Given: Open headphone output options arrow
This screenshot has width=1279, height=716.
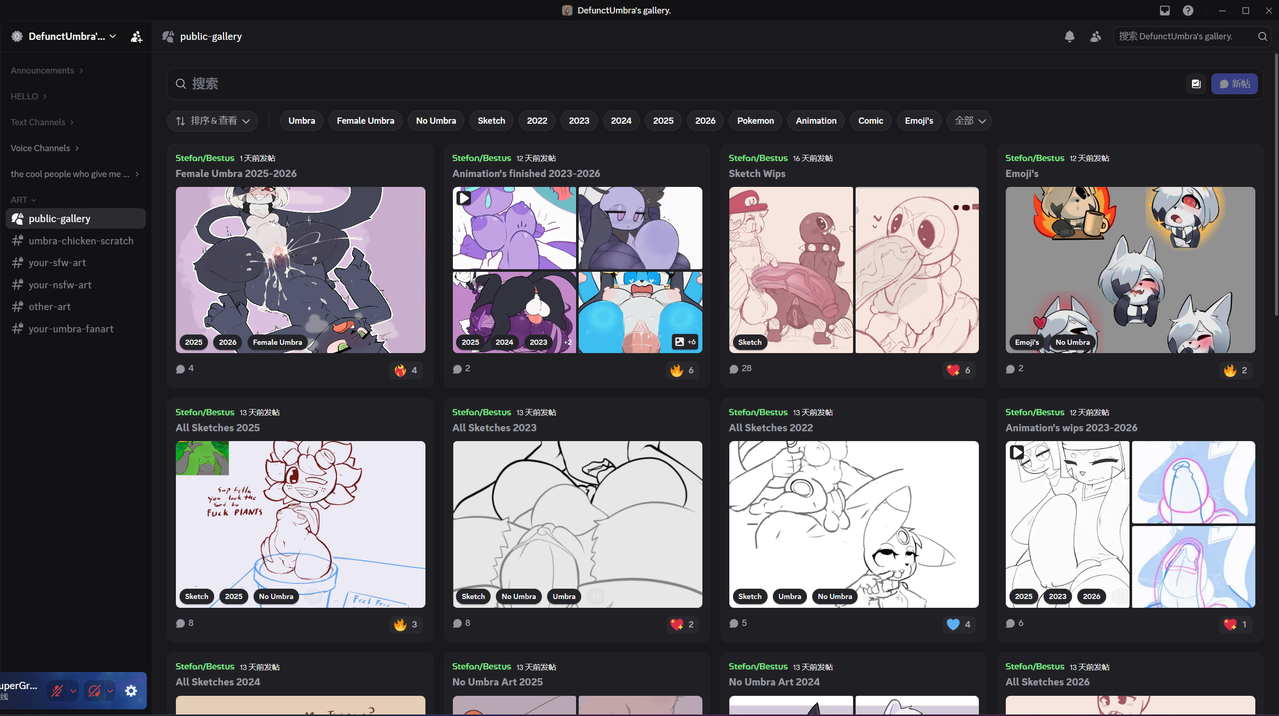Looking at the screenshot, I should coord(110,691).
